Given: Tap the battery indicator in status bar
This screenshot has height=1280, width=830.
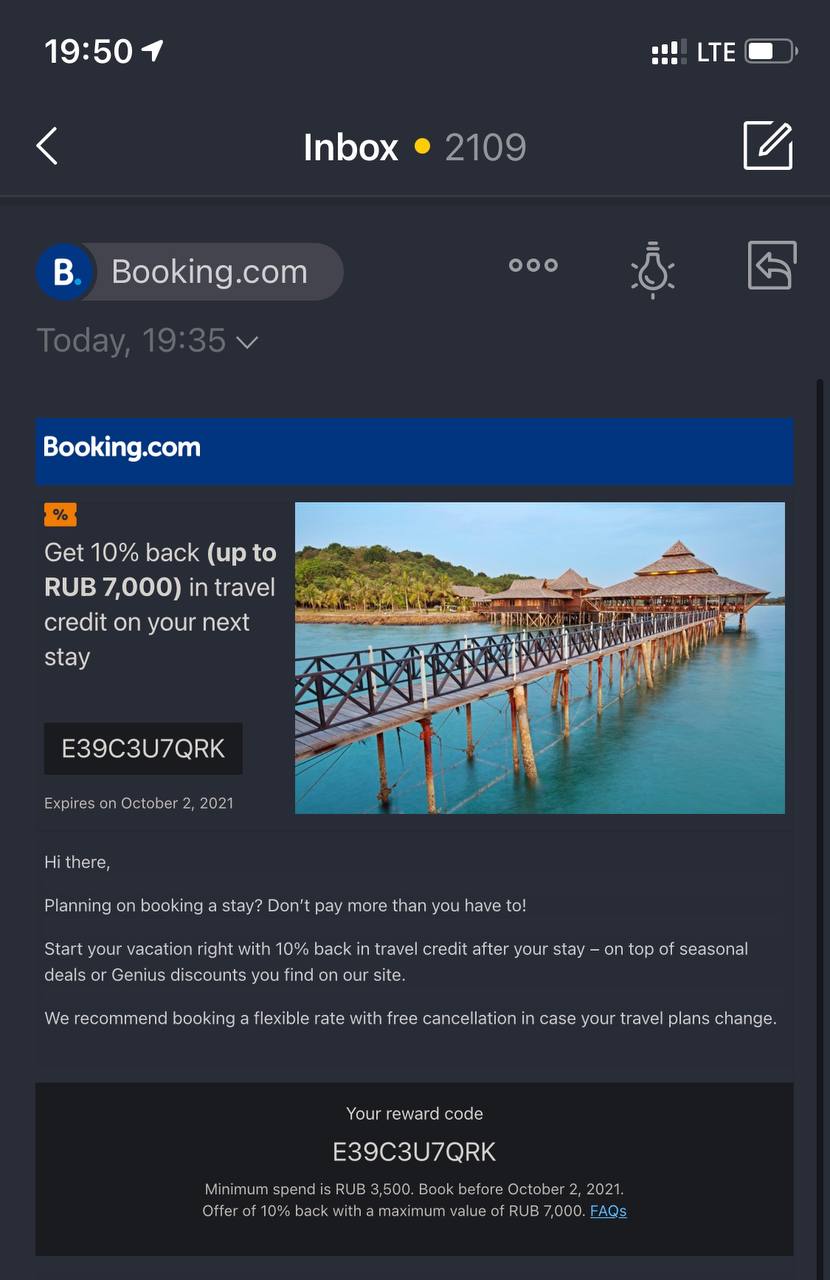Looking at the screenshot, I should pyautogui.click(x=770, y=52).
